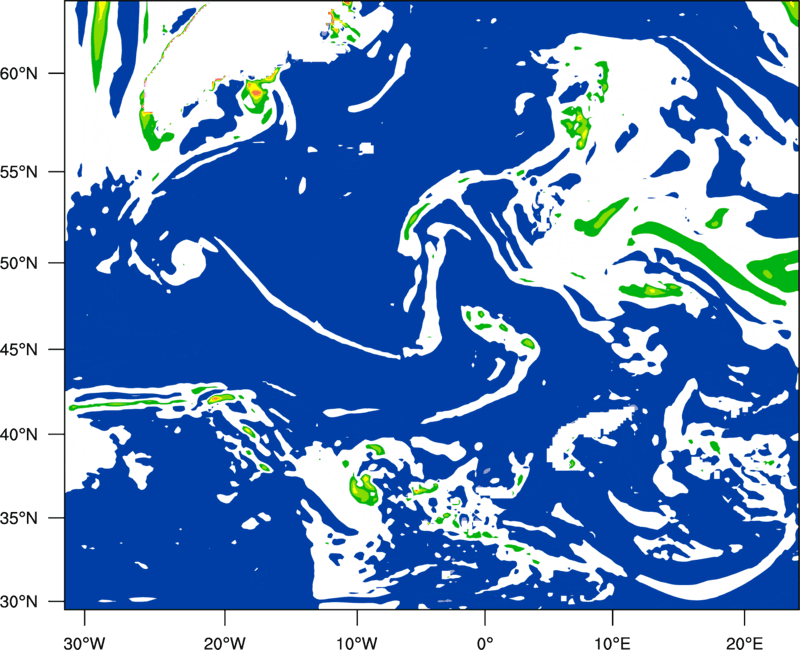Click the 10°E longitude axis label
The height and width of the screenshot is (650, 800).
click(612, 642)
